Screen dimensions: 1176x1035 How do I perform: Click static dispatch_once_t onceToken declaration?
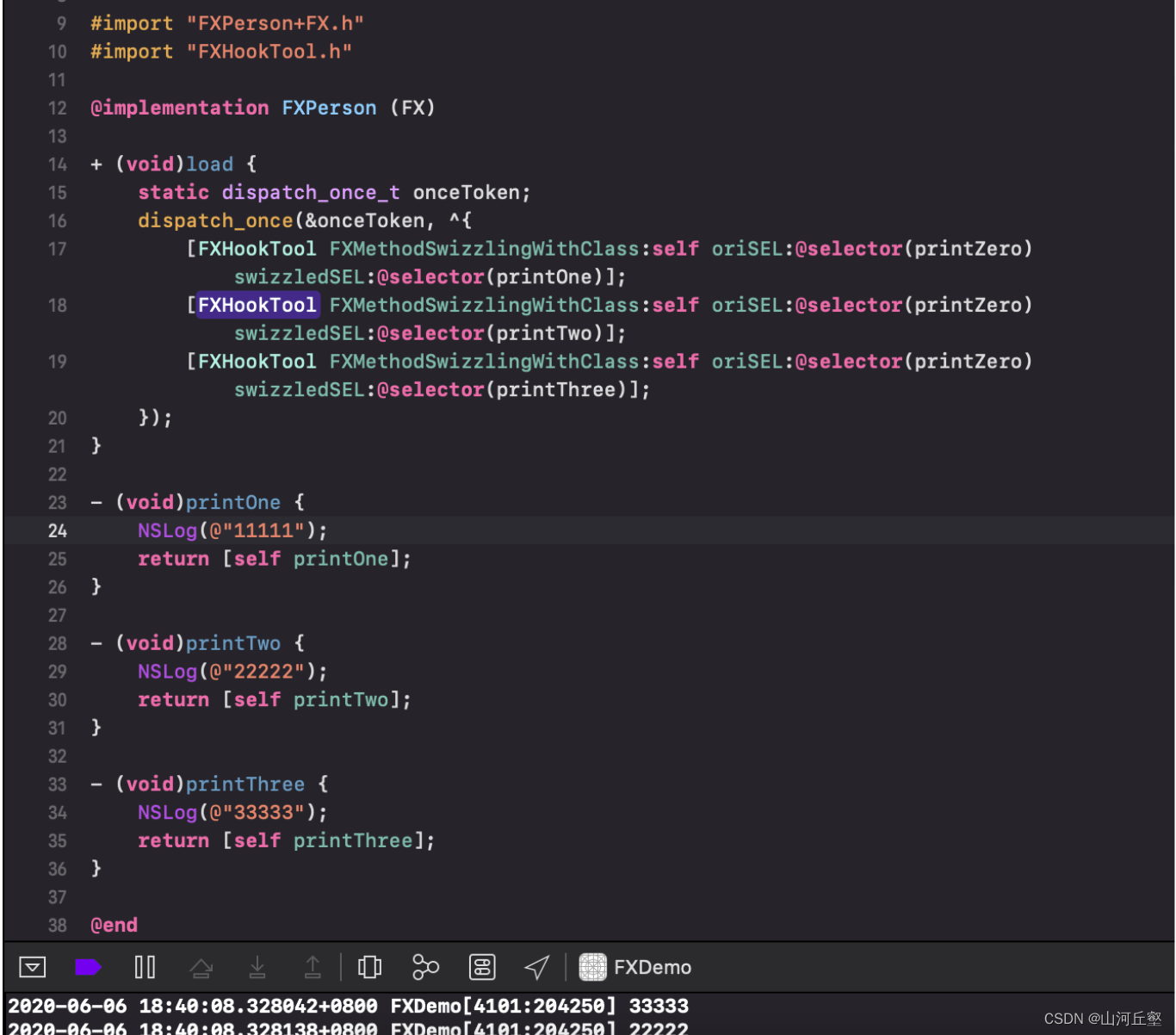pyautogui.click(x=334, y=192)
